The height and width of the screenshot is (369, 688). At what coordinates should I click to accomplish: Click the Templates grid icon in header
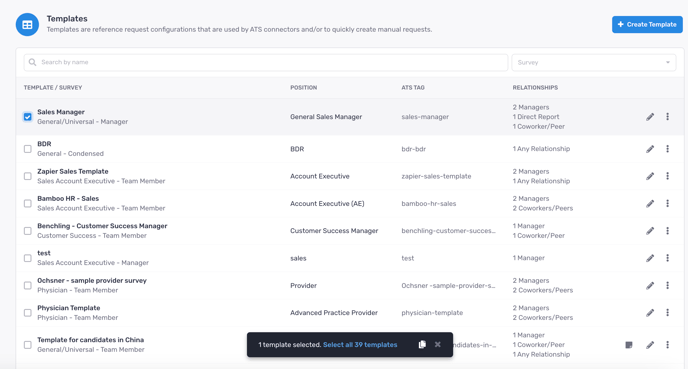coord(27,25)
